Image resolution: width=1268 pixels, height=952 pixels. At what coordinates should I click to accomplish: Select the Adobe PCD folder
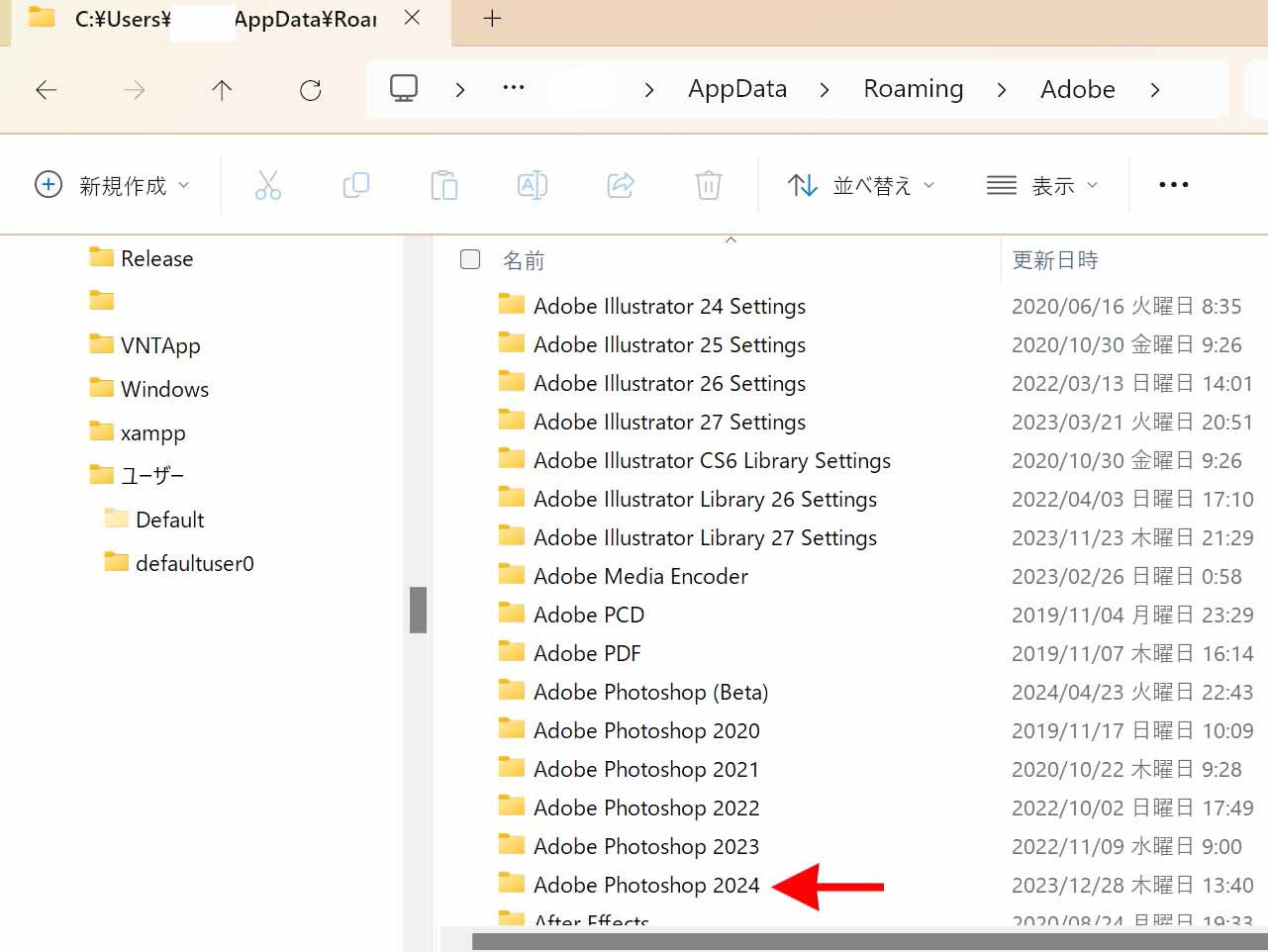click(571, 615)
